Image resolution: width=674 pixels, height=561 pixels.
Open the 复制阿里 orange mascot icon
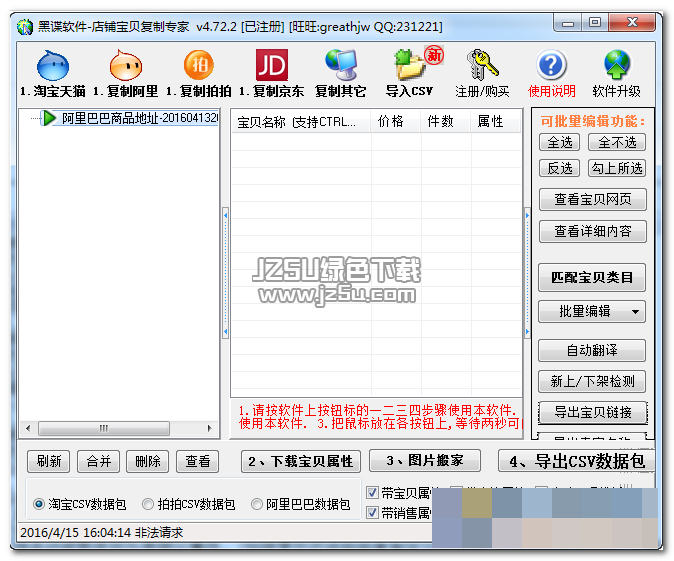tap(126, 66)
